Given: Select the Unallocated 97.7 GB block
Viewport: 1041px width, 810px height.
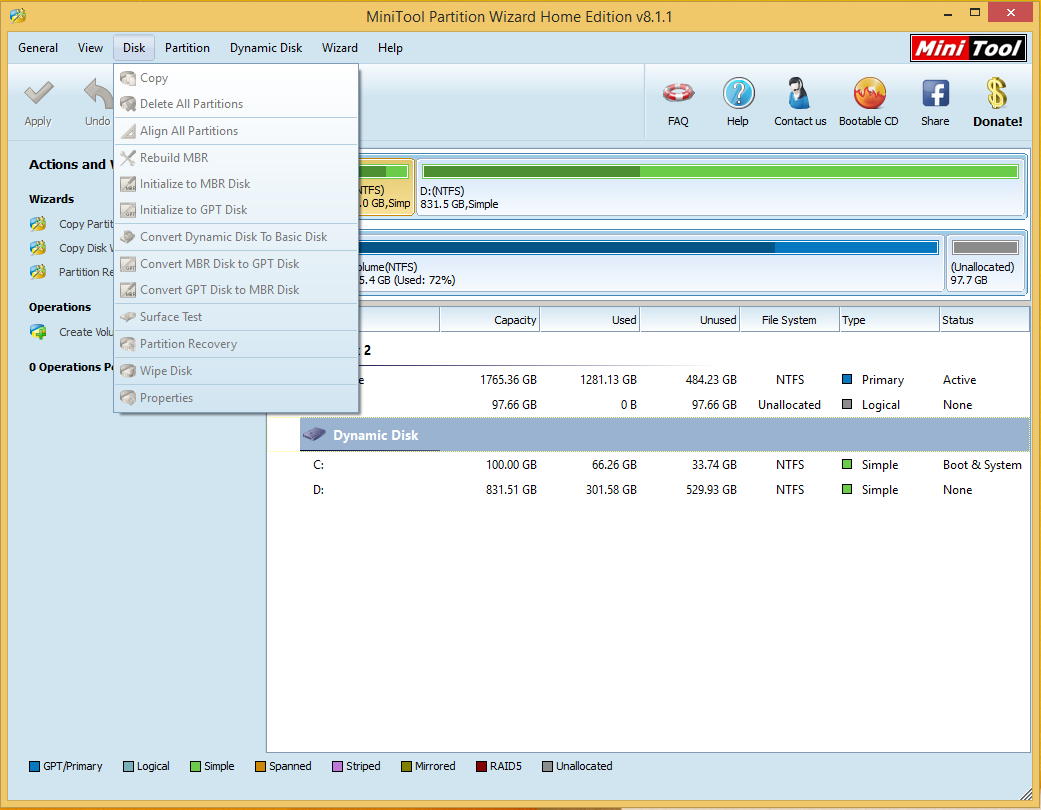Looking at the screenshot, I should tap(985, 263).
